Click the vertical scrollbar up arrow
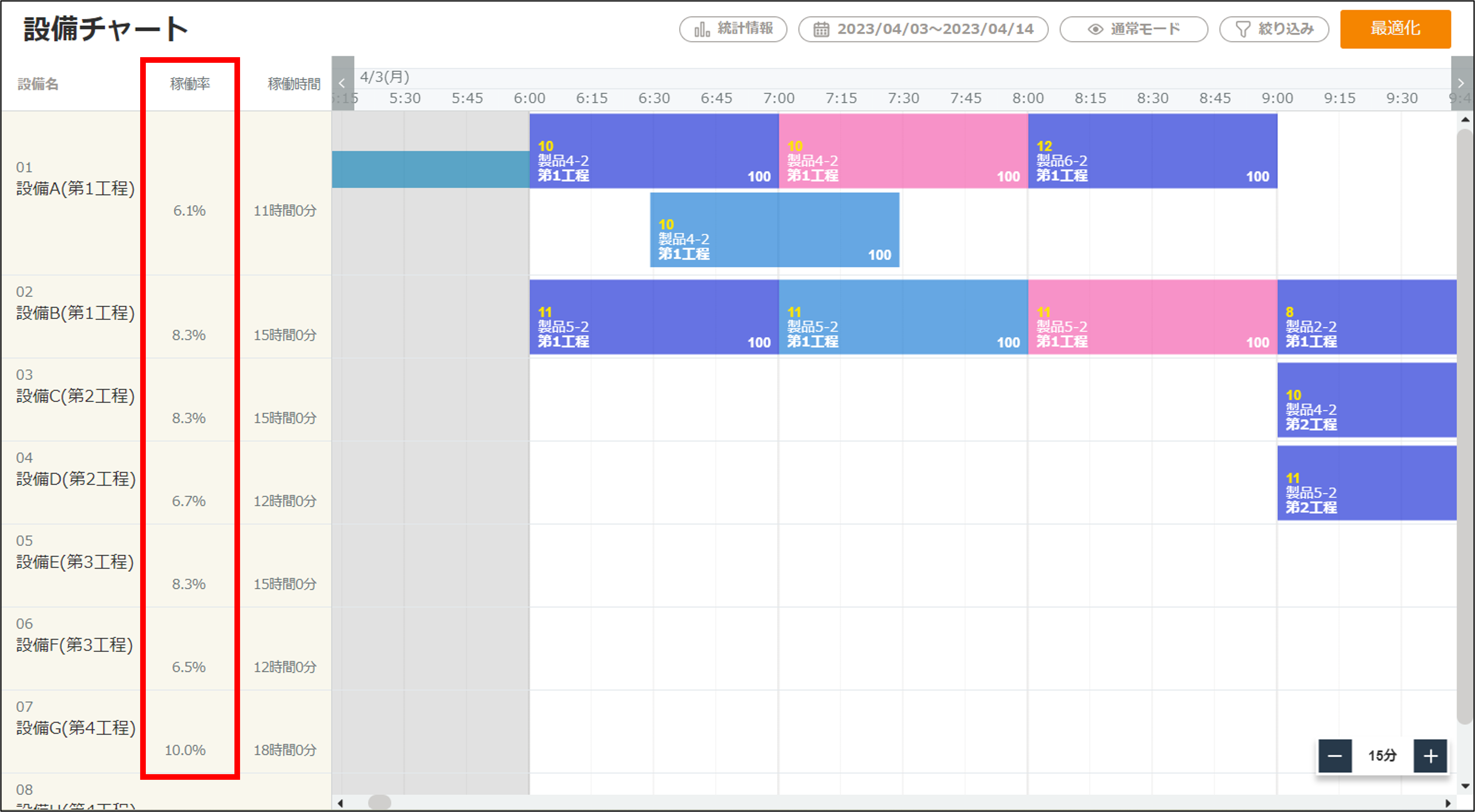 [x=1465, y=120]
